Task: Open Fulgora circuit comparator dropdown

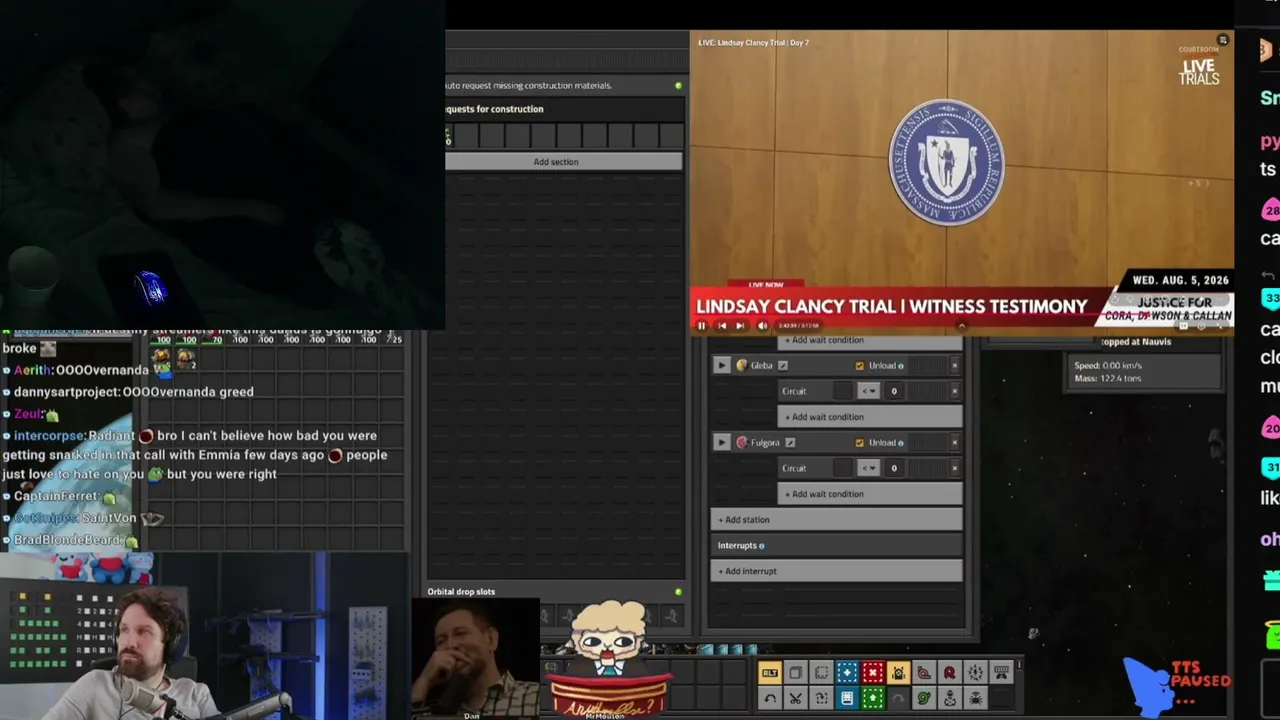Action: [x=868, y=468]
